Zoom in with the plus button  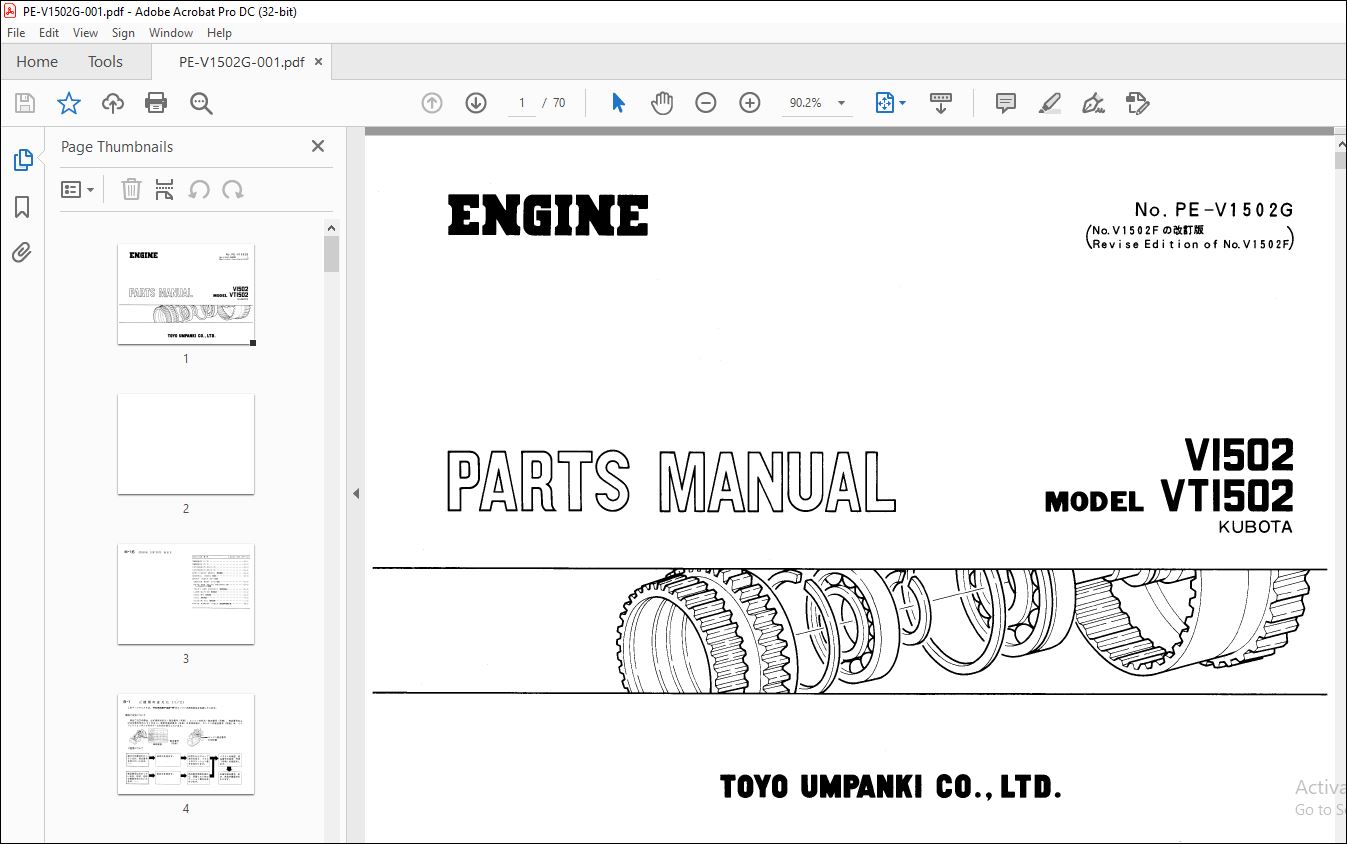point(750,103)
